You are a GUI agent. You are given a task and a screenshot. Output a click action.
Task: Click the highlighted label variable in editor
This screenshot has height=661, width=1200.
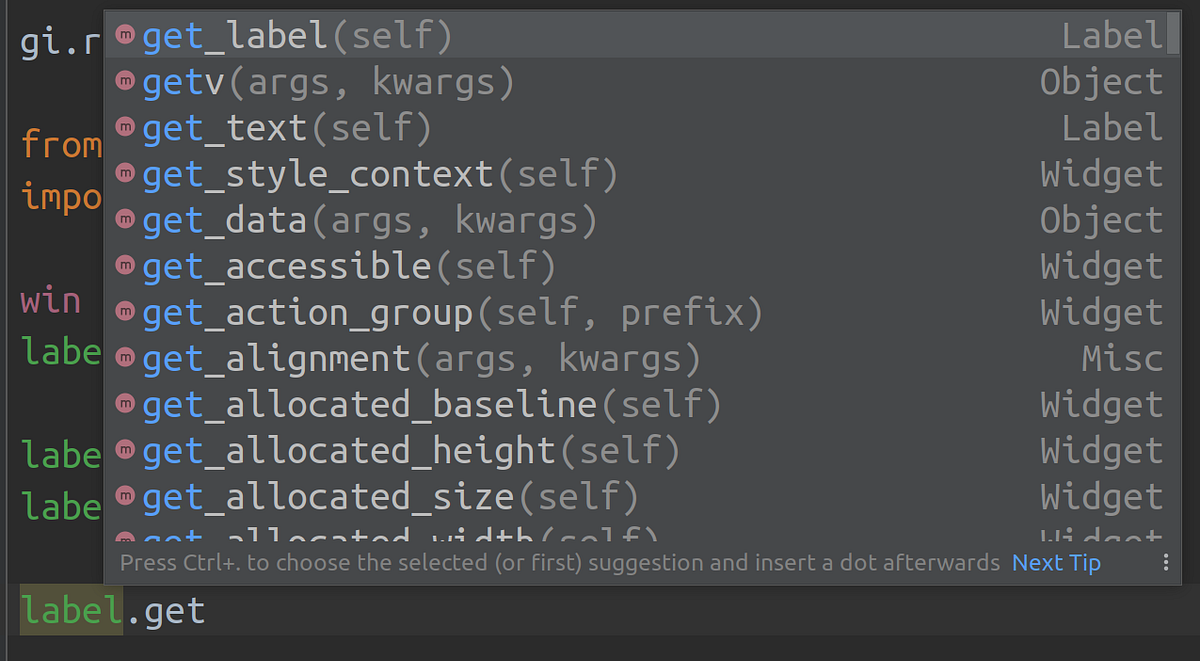(x=71, y=610)
